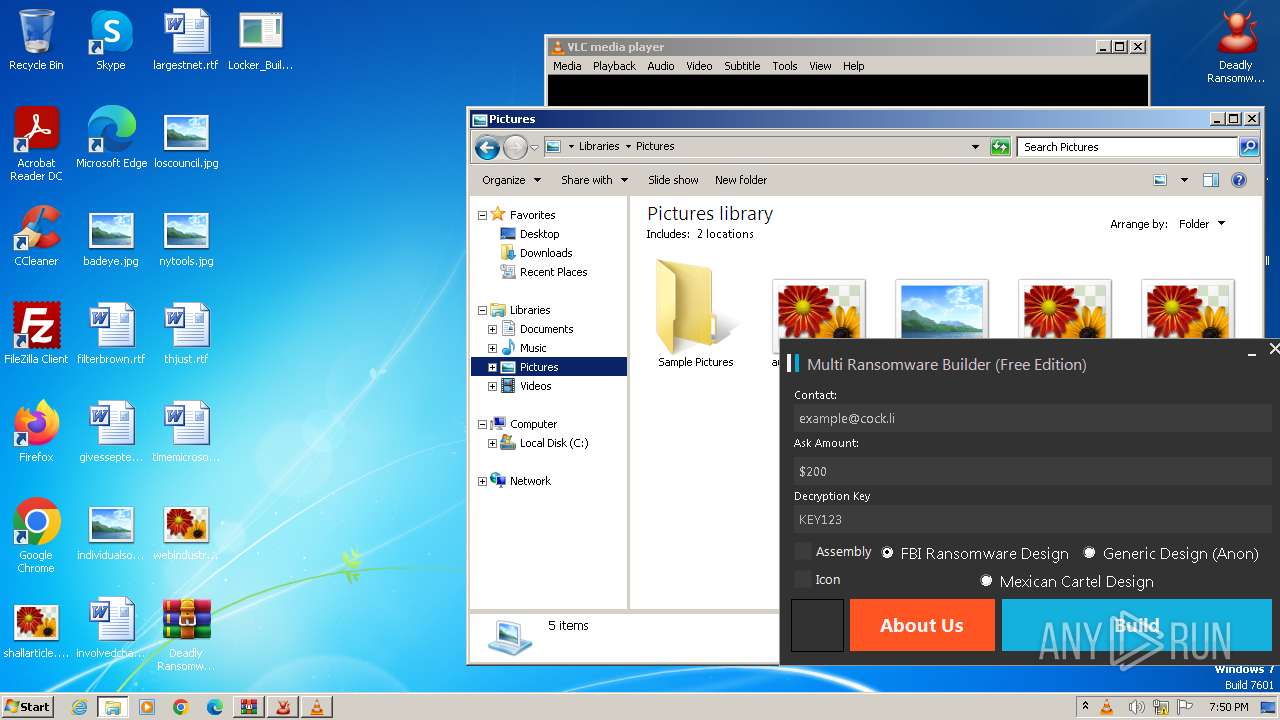Image resolution: width=1280 pixels, height=720 pixels.
Task: Open VLC Subtitle menu
Action: point(742,66)
